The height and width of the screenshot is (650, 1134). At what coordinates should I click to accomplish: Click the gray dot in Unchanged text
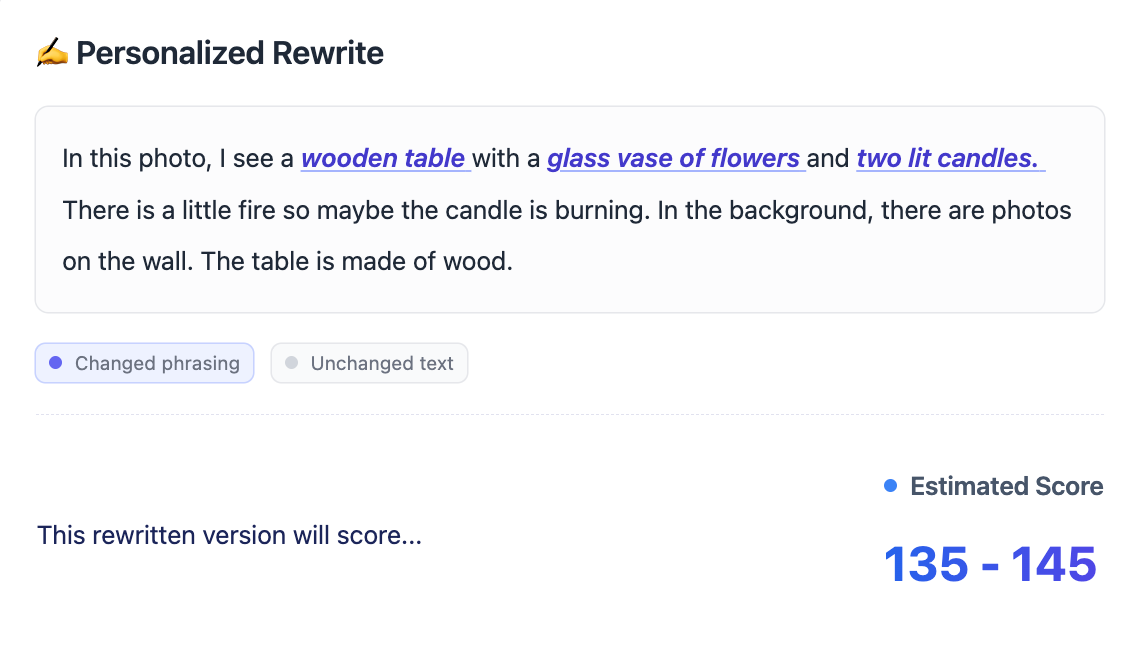[x=291, y=363]
